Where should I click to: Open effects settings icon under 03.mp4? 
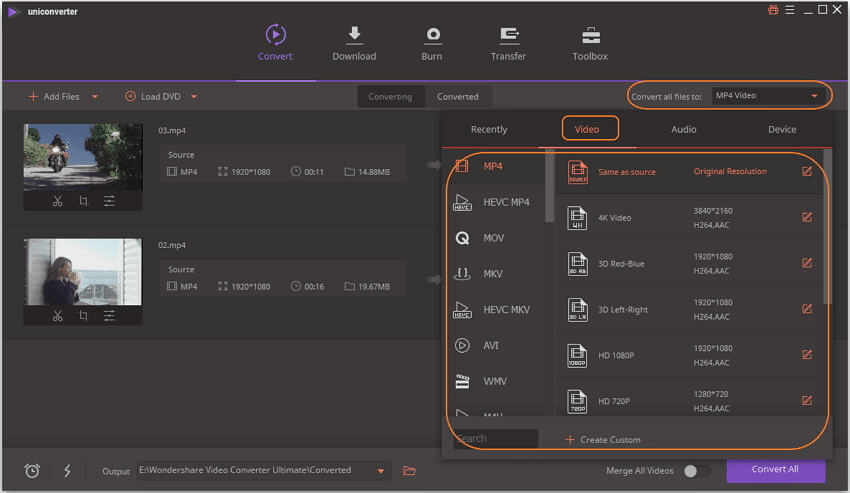point(109,201)
